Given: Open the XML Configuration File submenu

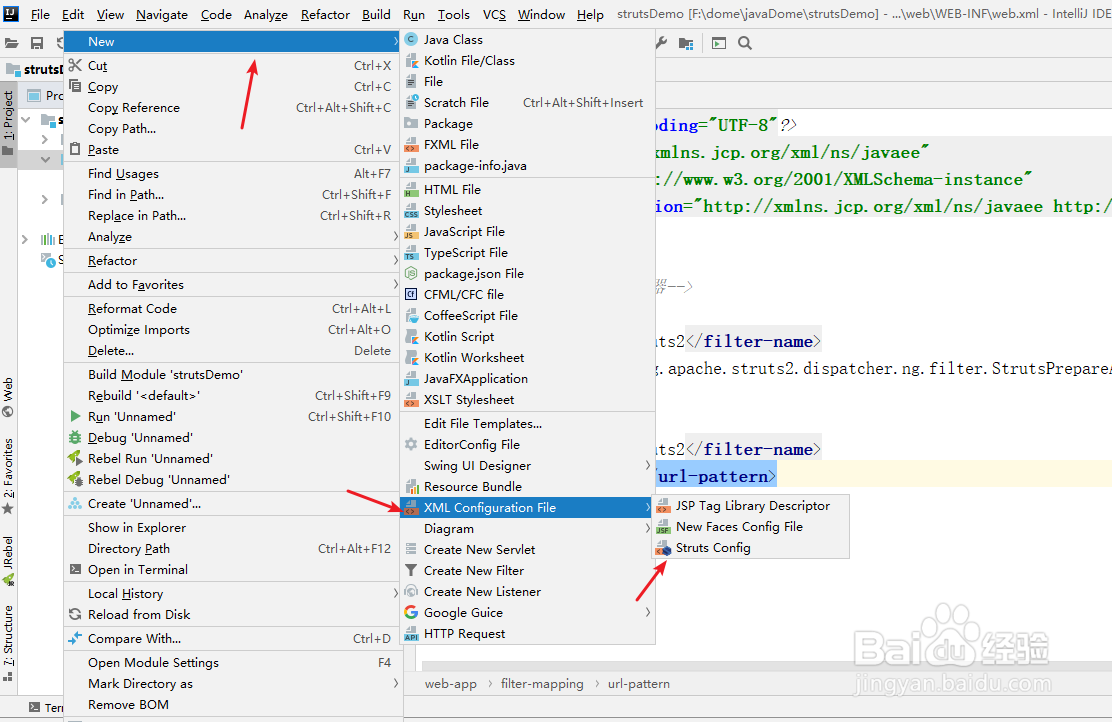Looking at the screenshot, I should tap(528, 508).
